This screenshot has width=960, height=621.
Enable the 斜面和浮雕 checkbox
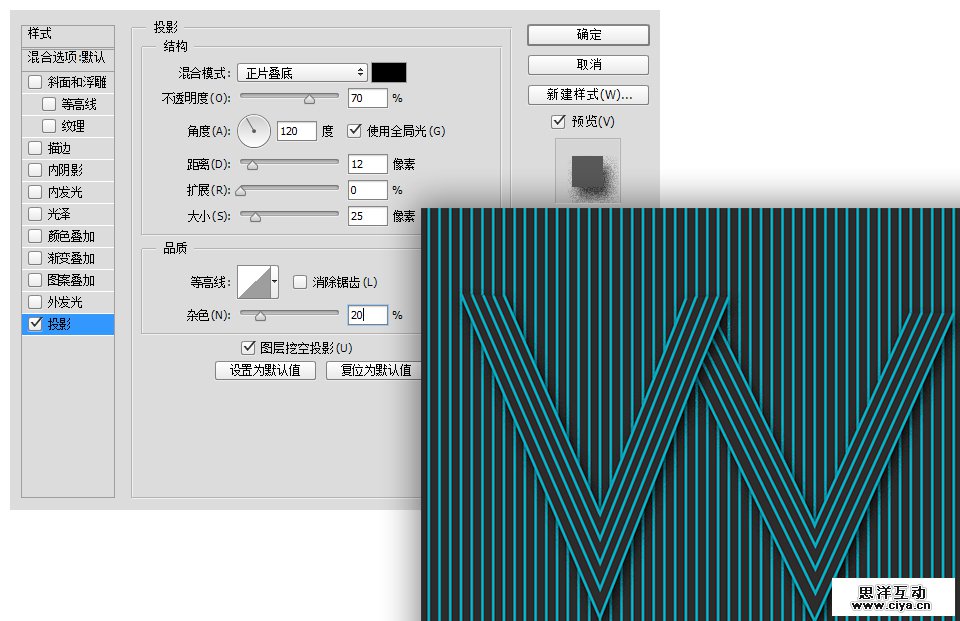point(35,82)
